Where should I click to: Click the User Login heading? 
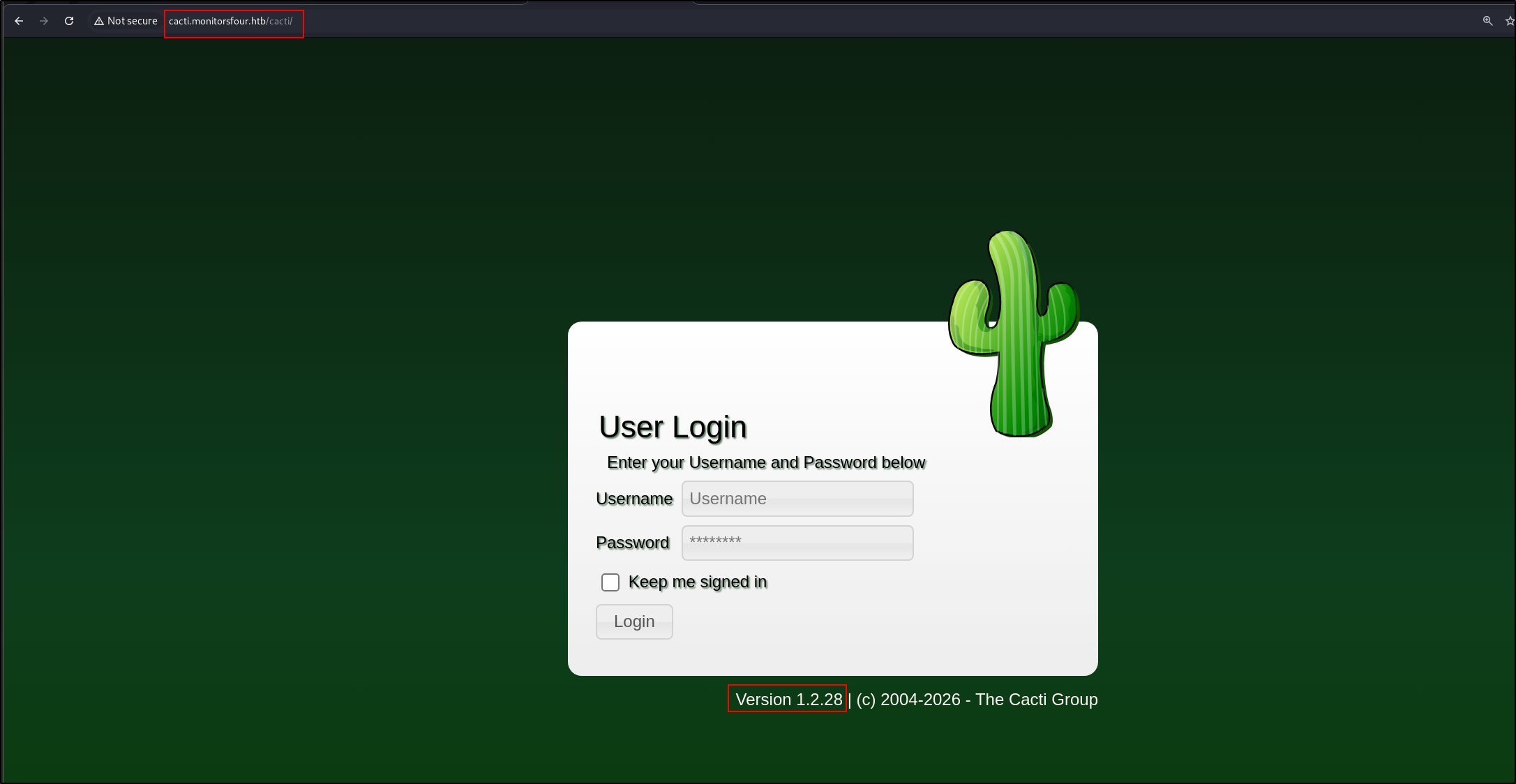coord(673,427)
